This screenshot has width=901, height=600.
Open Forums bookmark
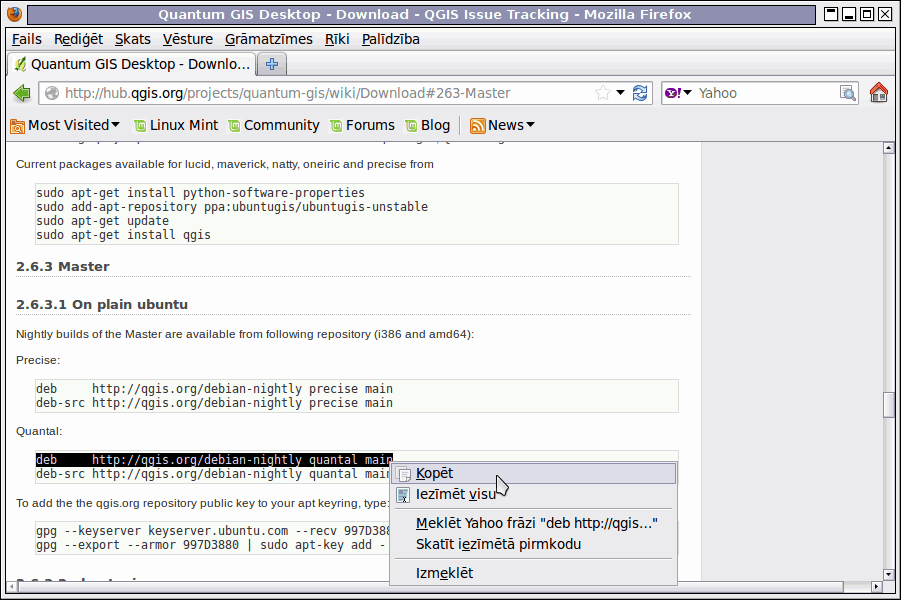tap(363, 125)
